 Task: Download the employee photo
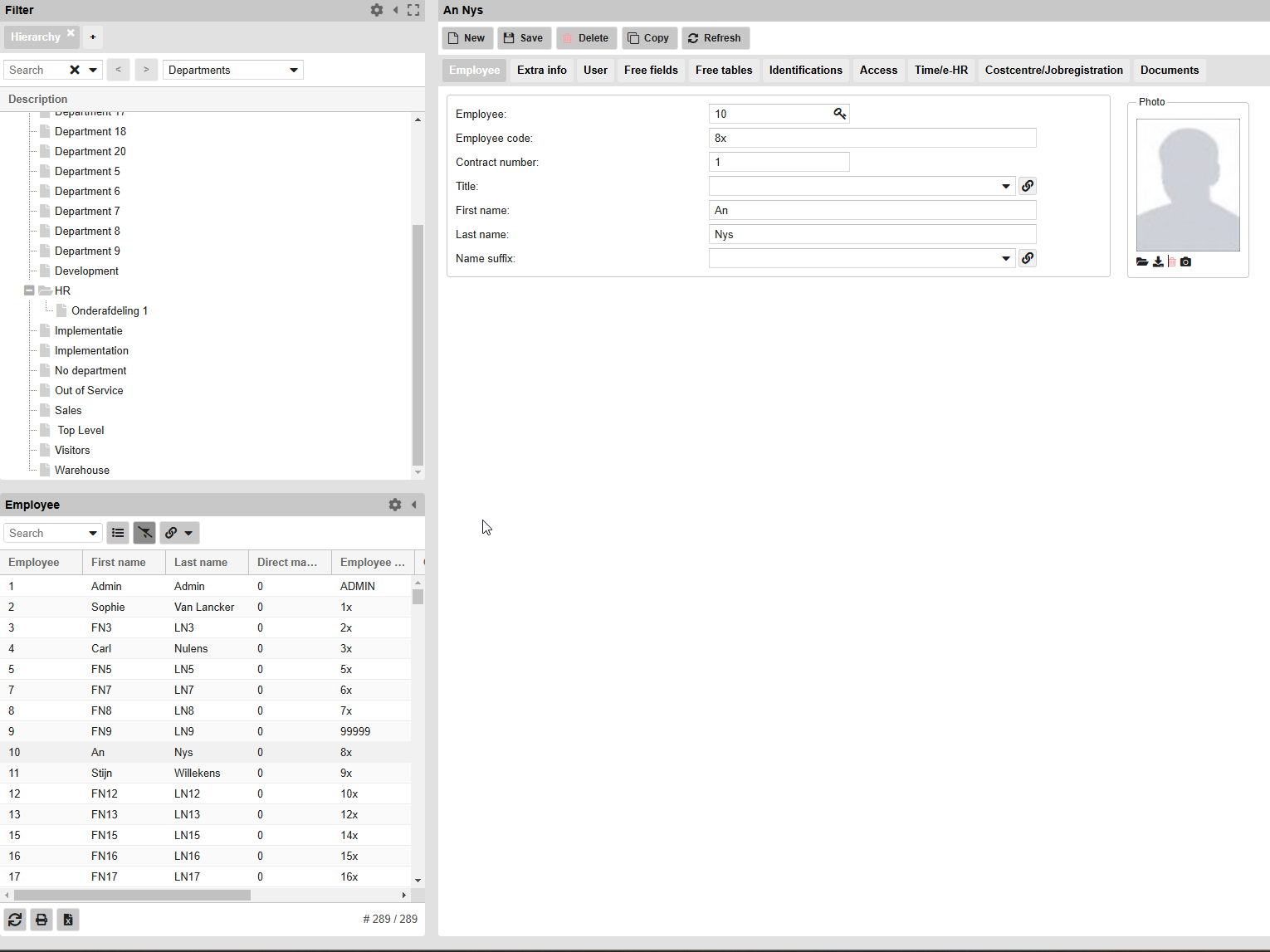[1158, 261]
